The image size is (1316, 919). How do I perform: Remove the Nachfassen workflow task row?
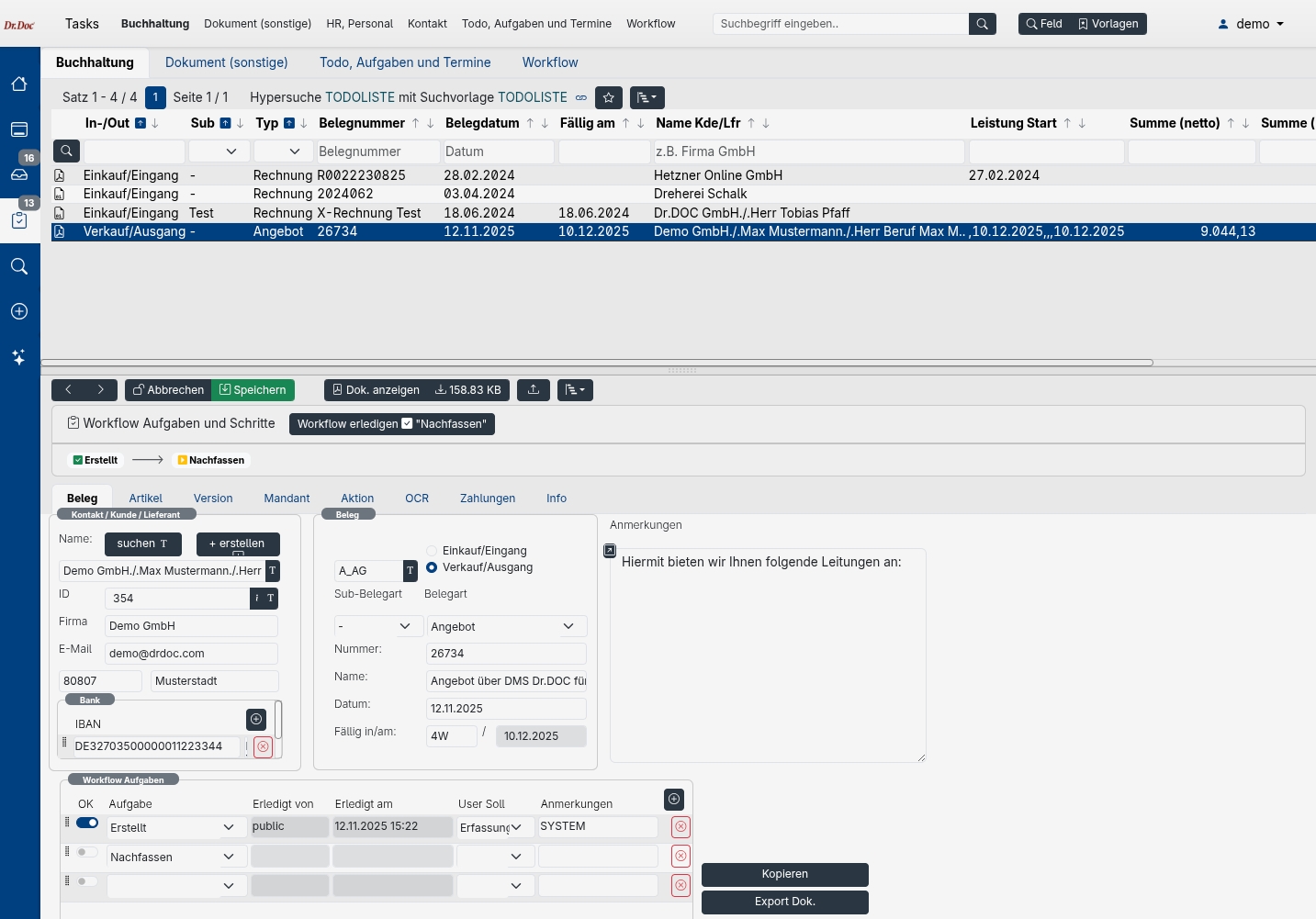pos(680,856)
